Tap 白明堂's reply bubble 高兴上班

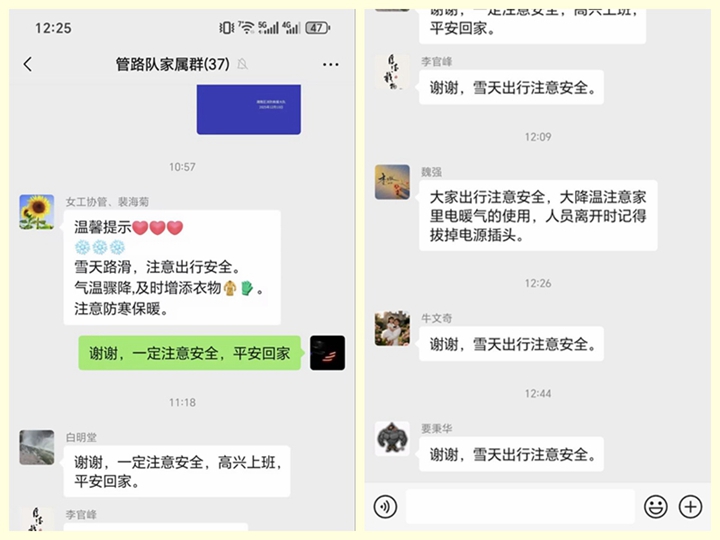click(177, 471)
